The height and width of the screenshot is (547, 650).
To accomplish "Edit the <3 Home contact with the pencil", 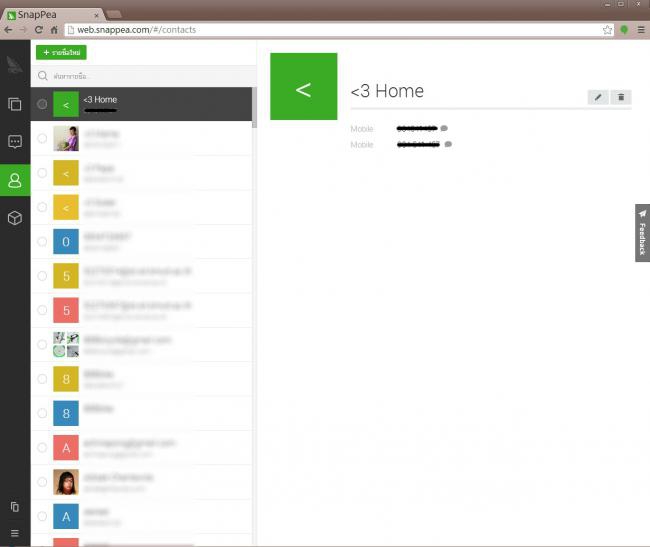I will point(598,97).
